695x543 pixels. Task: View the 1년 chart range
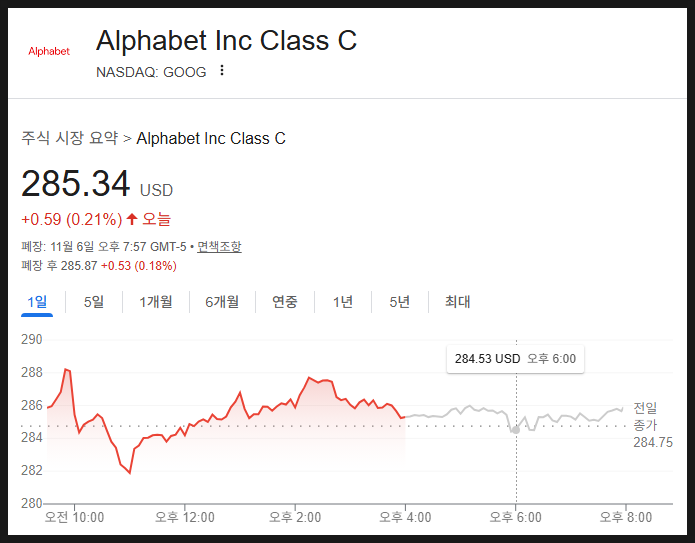(343, 302)
